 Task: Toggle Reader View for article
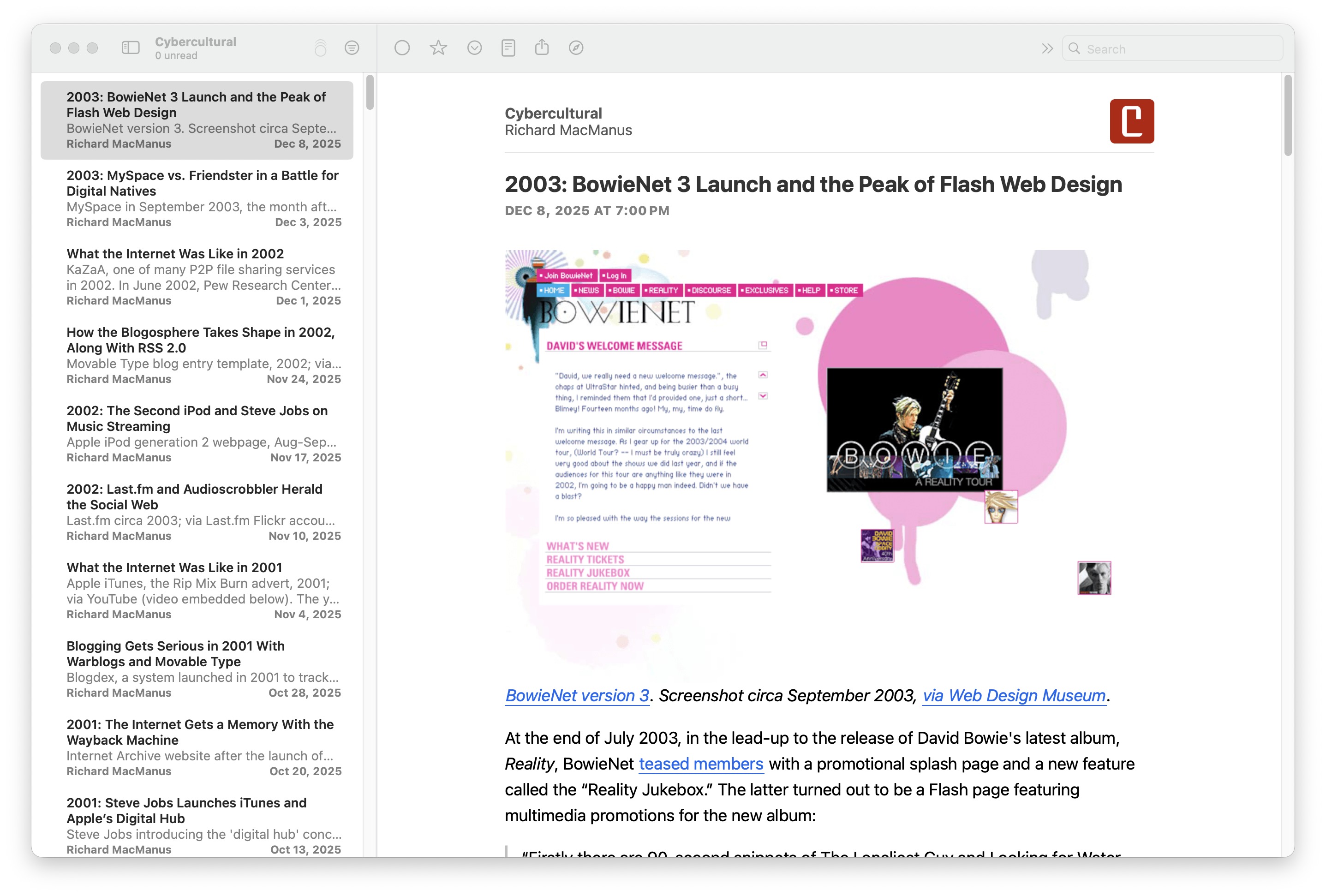[x=508, y=48]
